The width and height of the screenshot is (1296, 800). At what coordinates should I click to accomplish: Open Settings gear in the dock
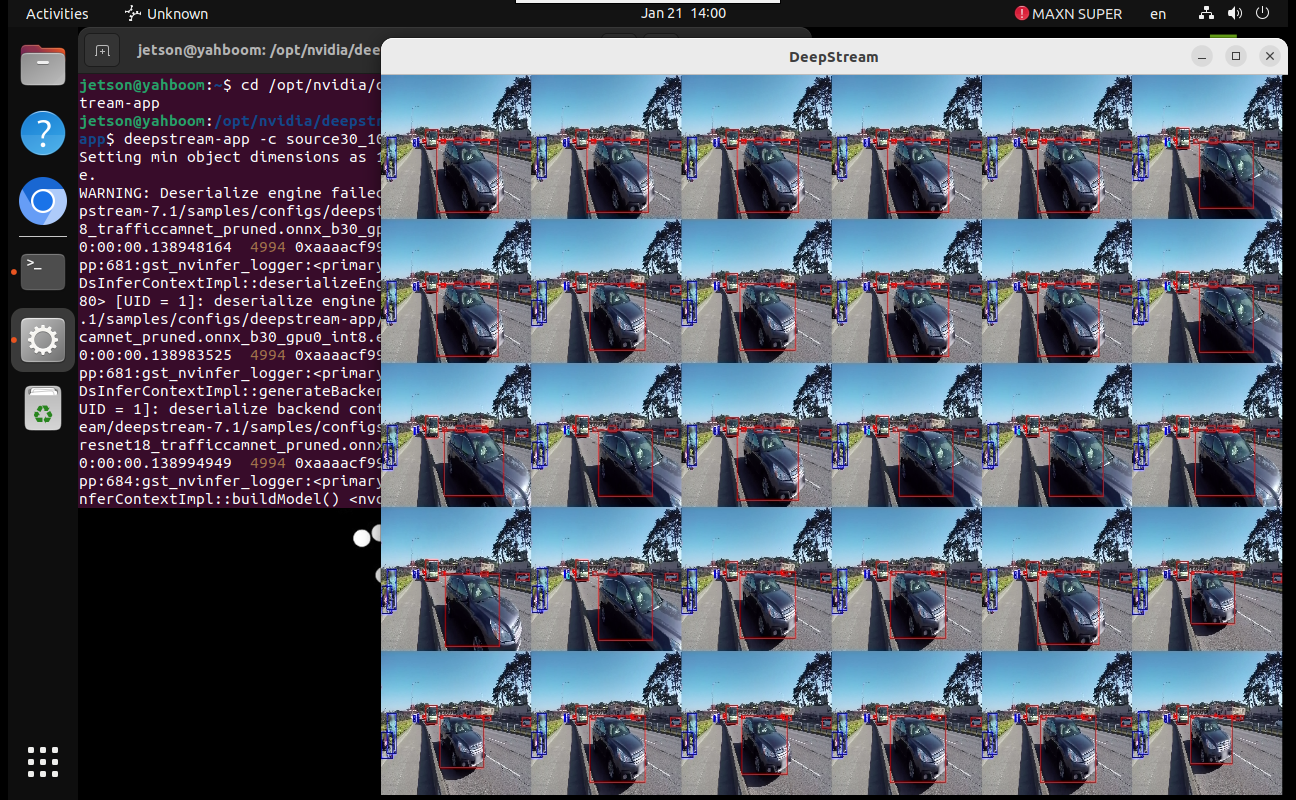tap(43, 341)
